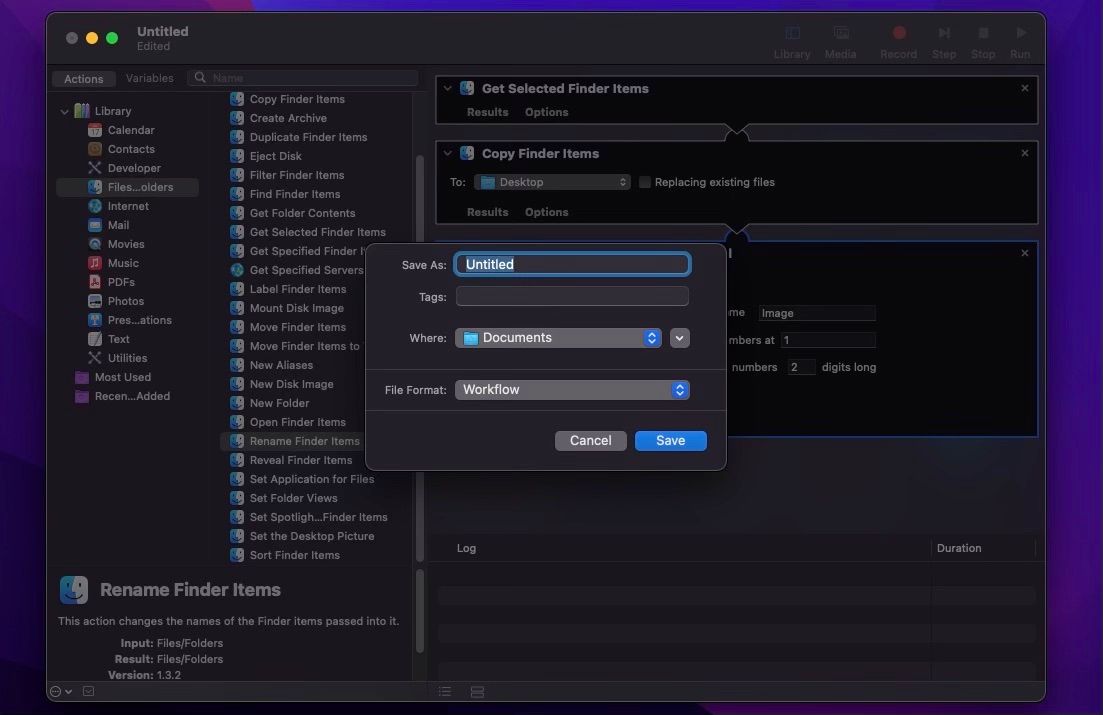This screenshot has width=1103, height=715.
Task: Open the File Format dropdown
Action: point(571,389)
